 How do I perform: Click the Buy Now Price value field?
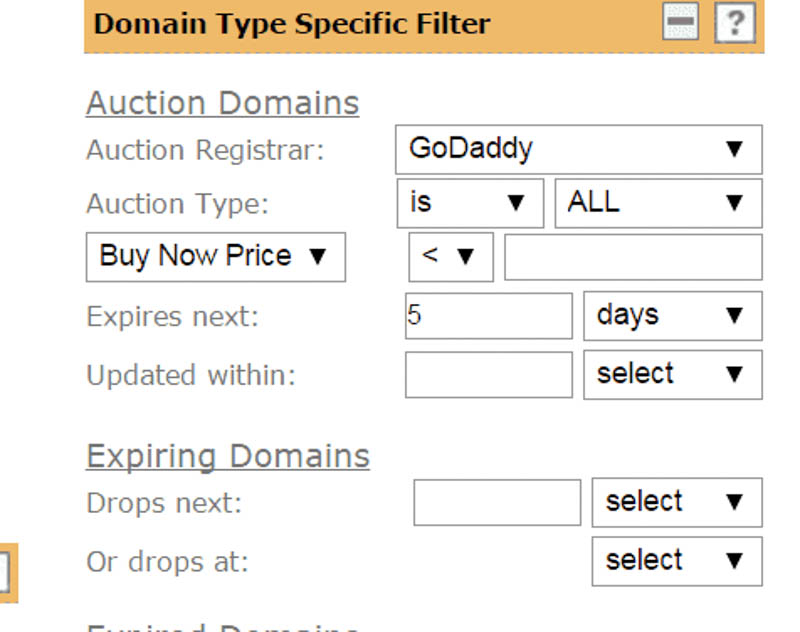(632, 257)
